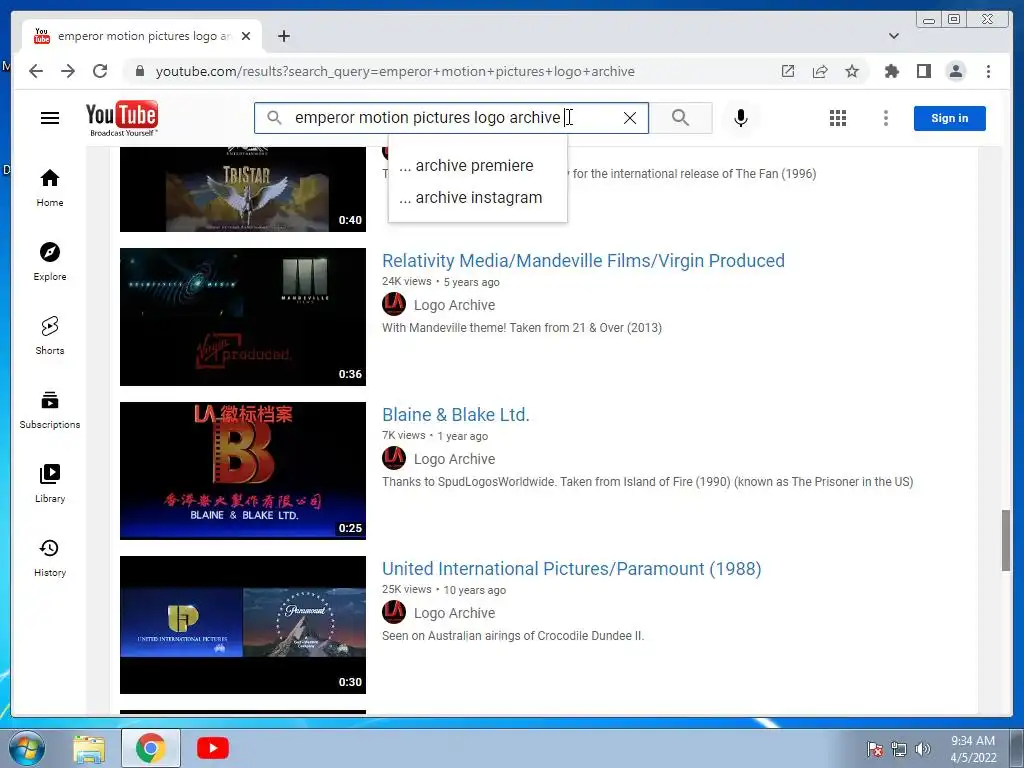Image resolution: width=1024 pixels, height=768 pixels.
Task: Open Logo Archive channel under United International
Action: pos(455,613)
